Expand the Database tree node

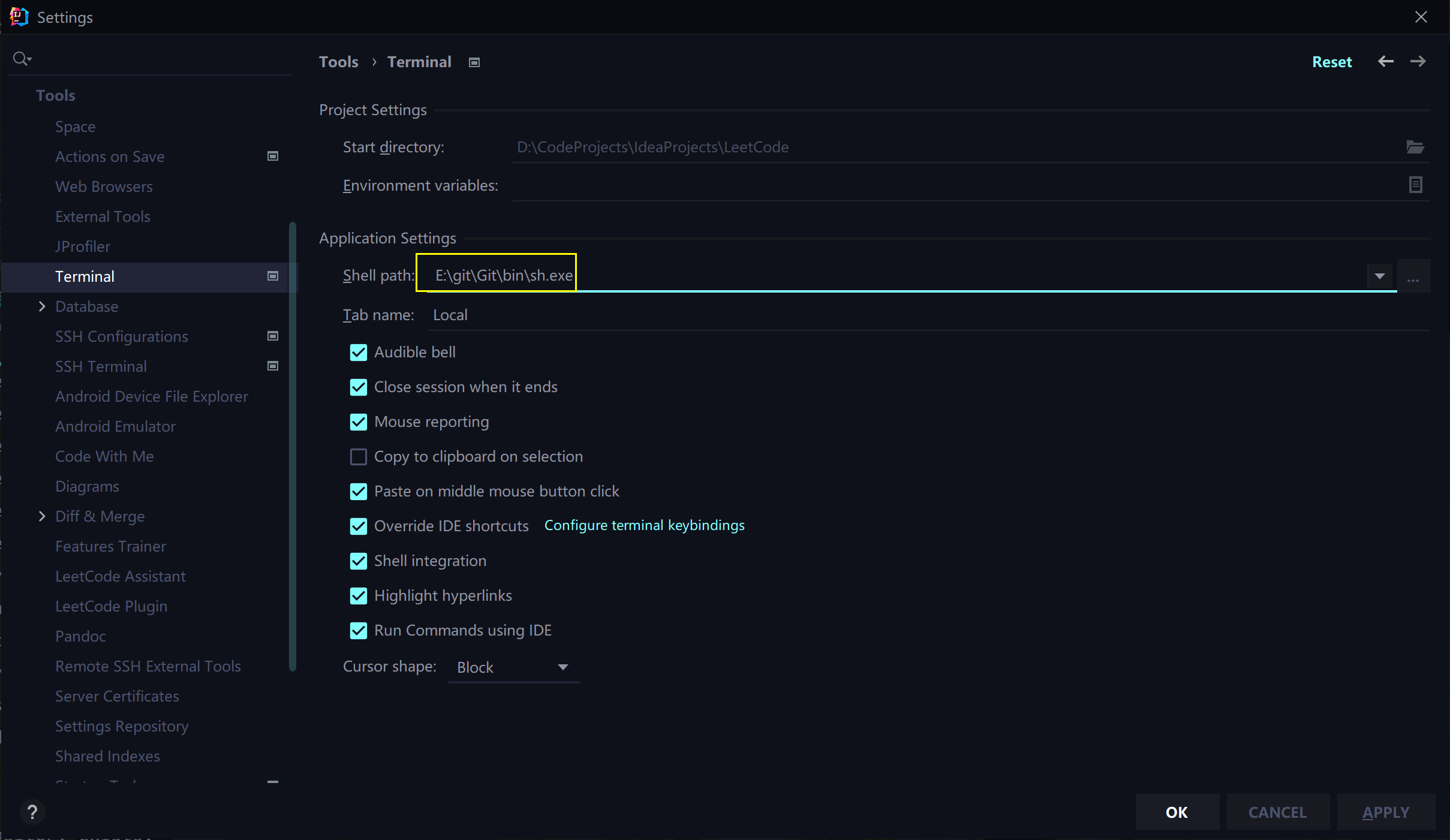[x=42, y=306]
